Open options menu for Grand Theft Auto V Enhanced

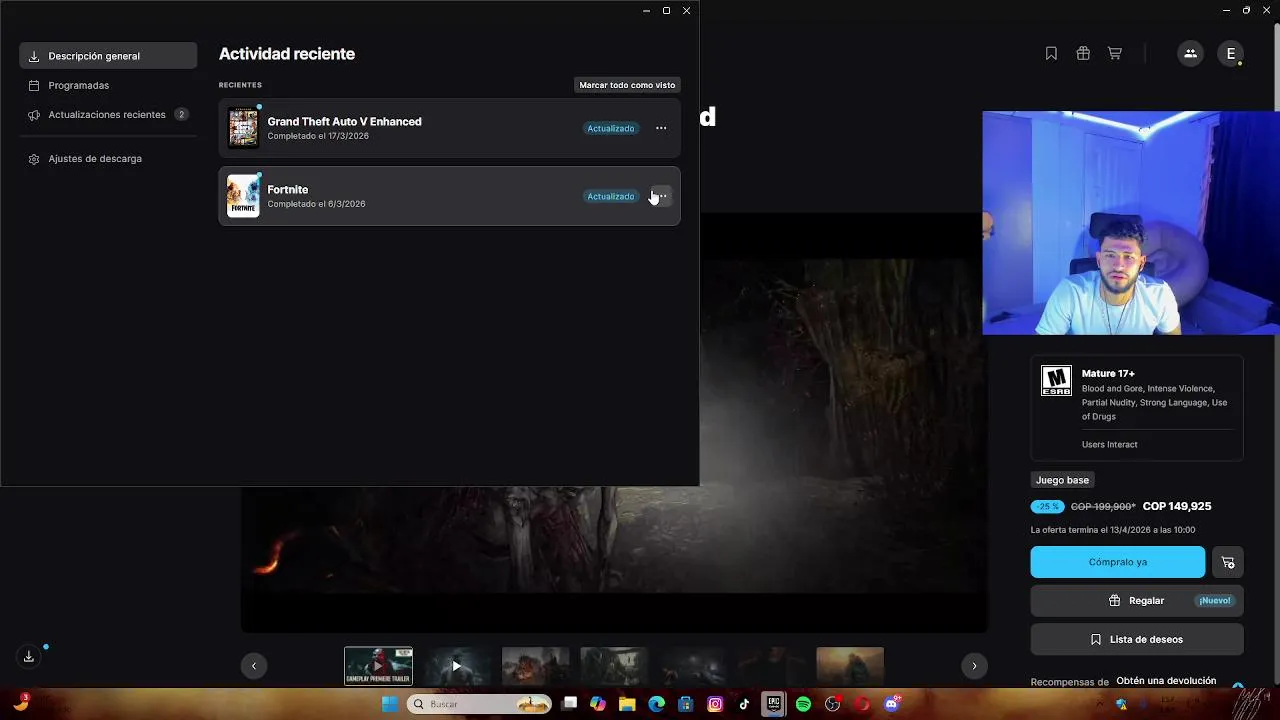coord(661,128)
